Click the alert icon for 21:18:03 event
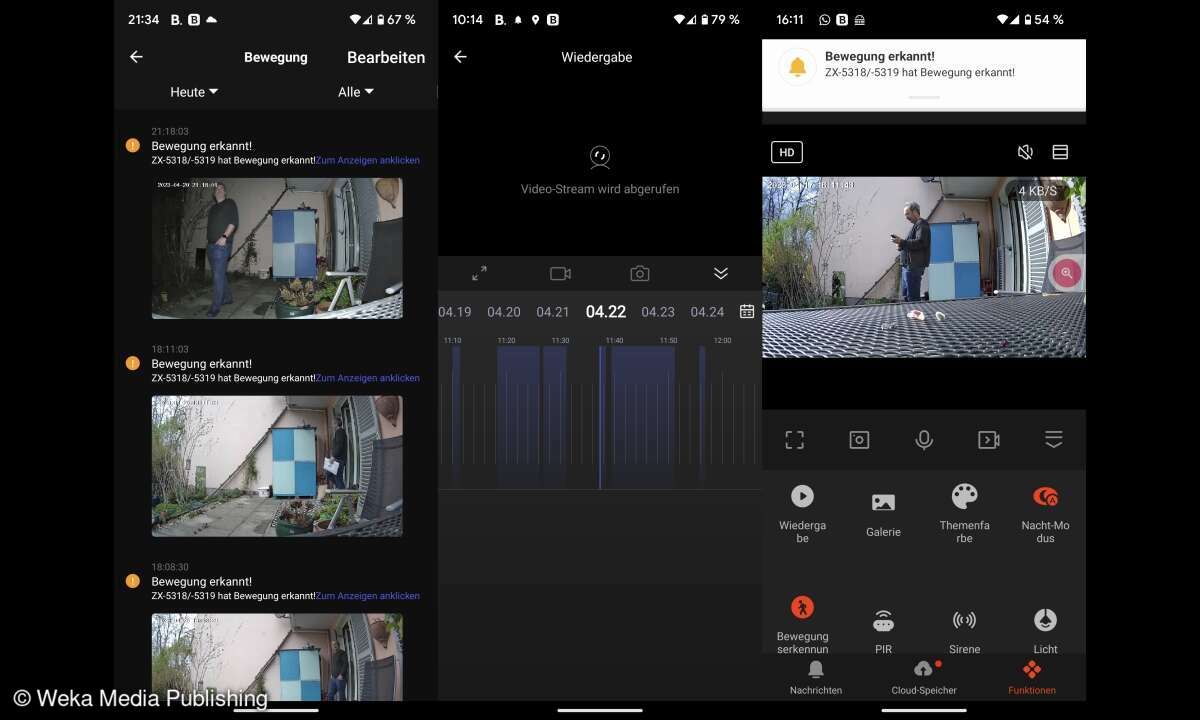This screenshot has width=1200, height=720. 133,146
